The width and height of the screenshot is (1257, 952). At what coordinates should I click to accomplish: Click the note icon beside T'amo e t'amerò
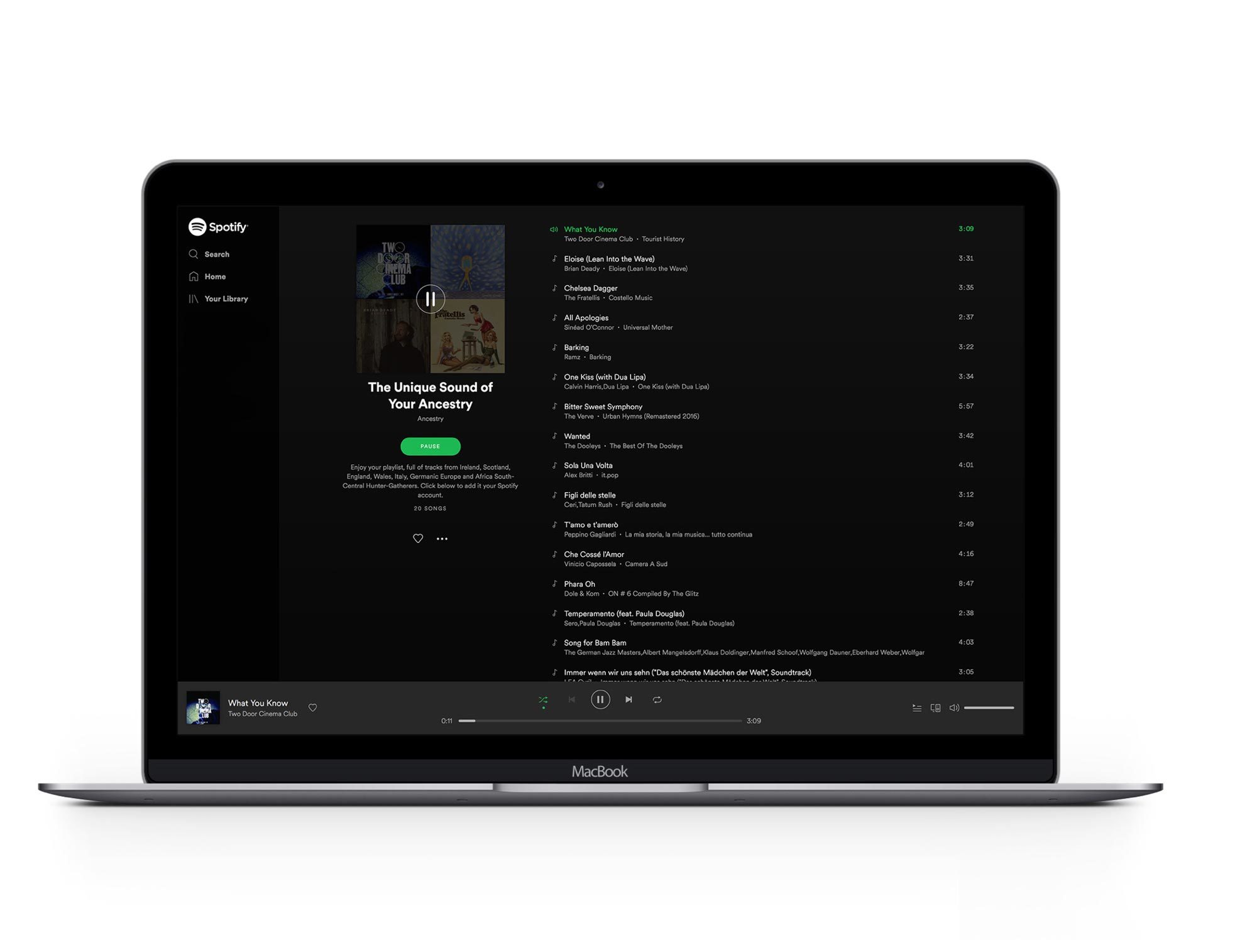554,524
